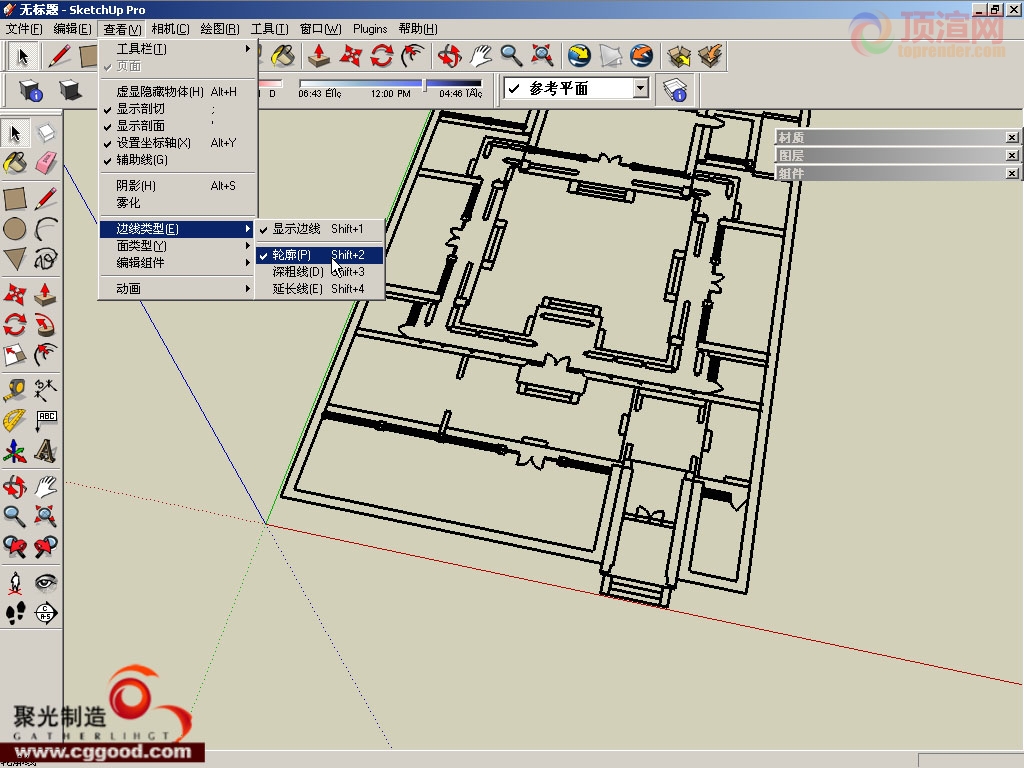Enable 延长线 extension option

pyautogui.click(x=319, y=289)
